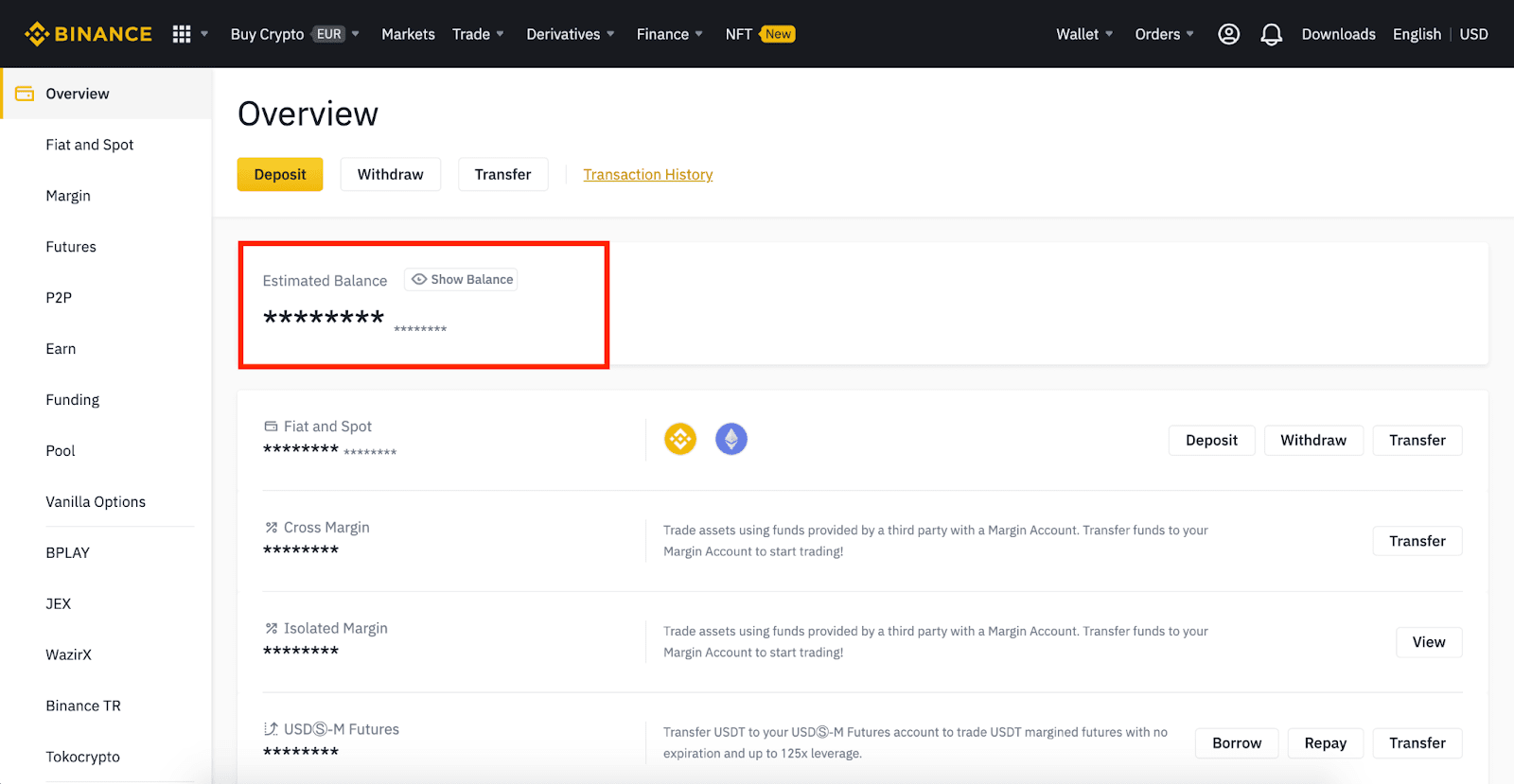The height and width of the screenshot is (784, 1514).
Task: Go to Markets in top navigation
Action: pos(408,34)
